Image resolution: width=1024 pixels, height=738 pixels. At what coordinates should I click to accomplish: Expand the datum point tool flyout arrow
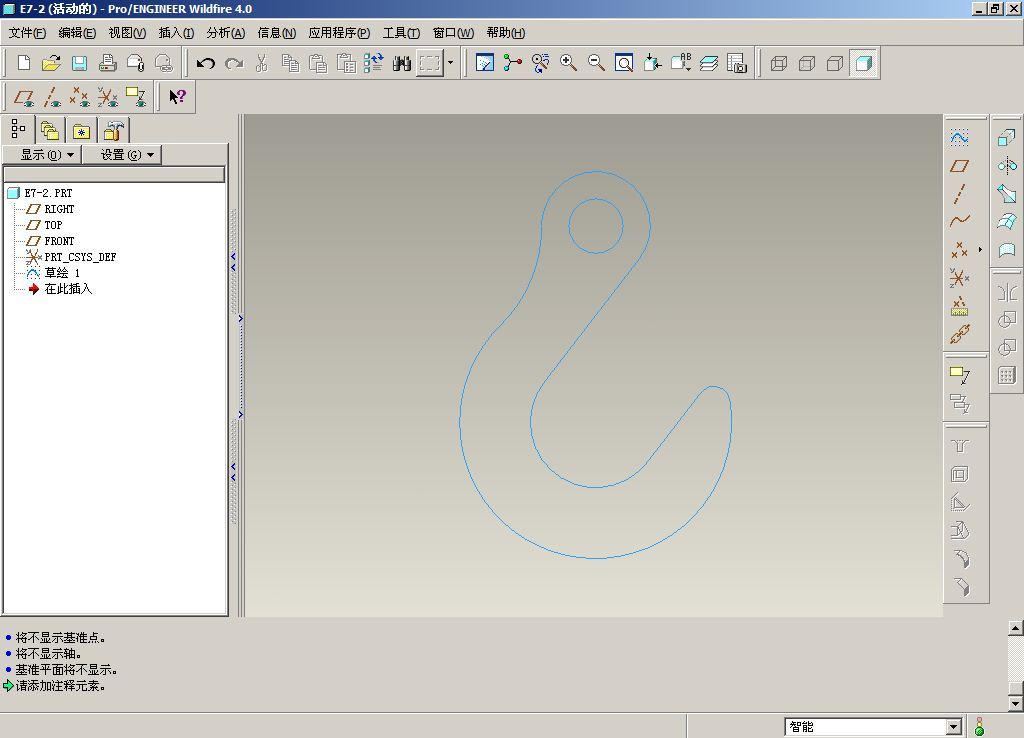980,249
